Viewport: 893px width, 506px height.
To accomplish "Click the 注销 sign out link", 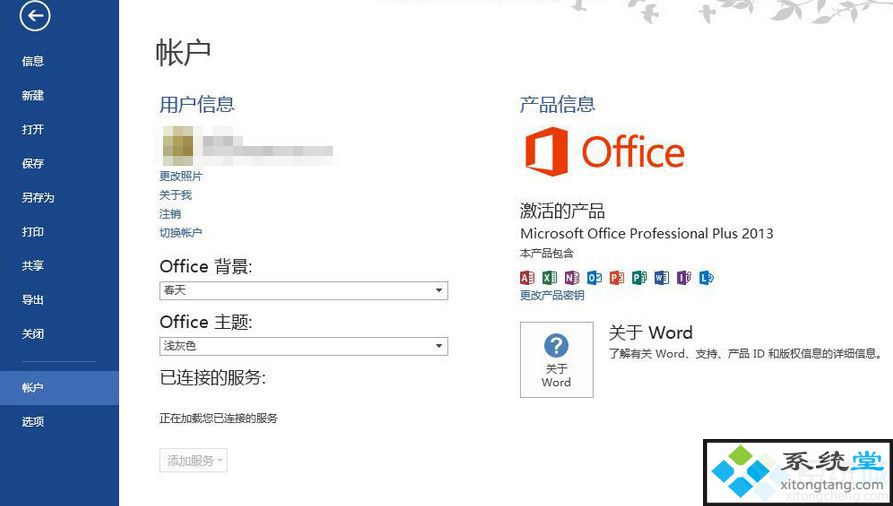I will pyautogui.click(x=170, y=214).
